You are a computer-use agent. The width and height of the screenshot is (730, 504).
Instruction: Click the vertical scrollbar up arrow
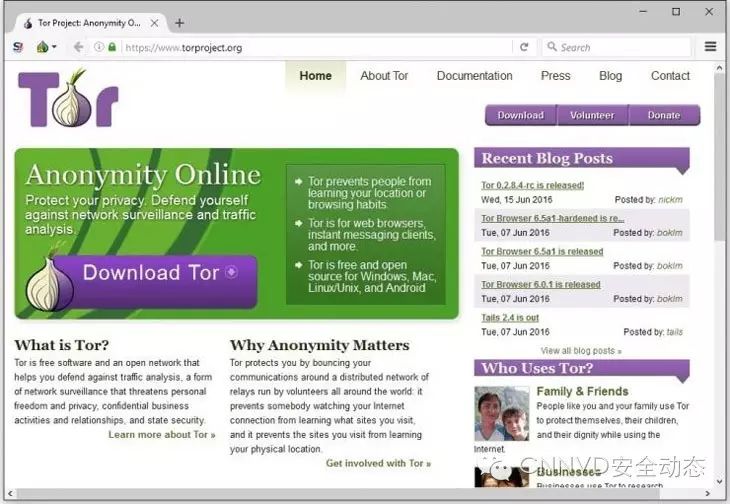(719, 68)
